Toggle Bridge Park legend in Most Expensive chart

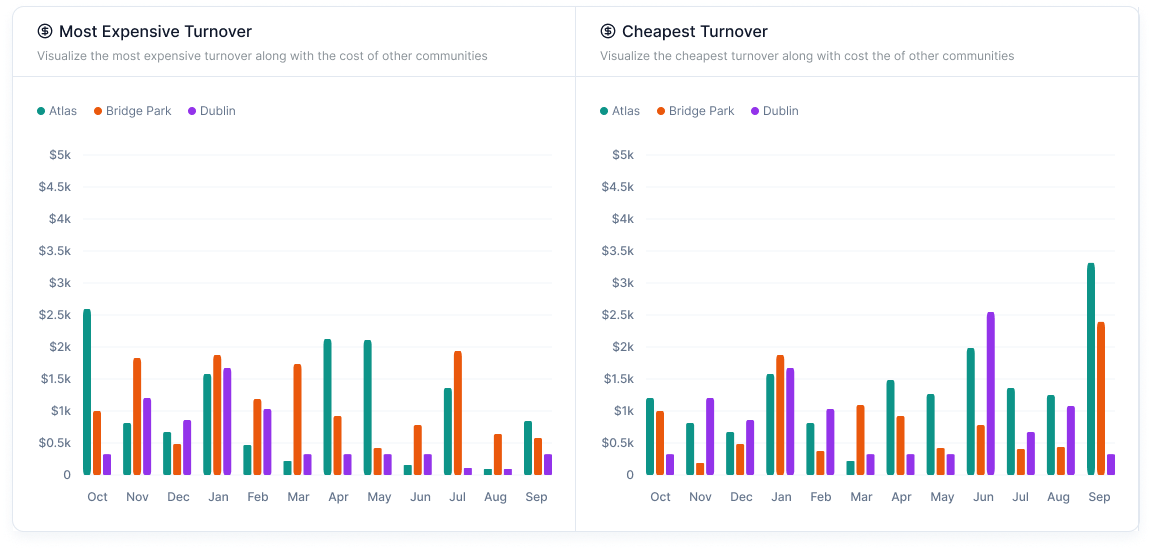coord(132,111)
